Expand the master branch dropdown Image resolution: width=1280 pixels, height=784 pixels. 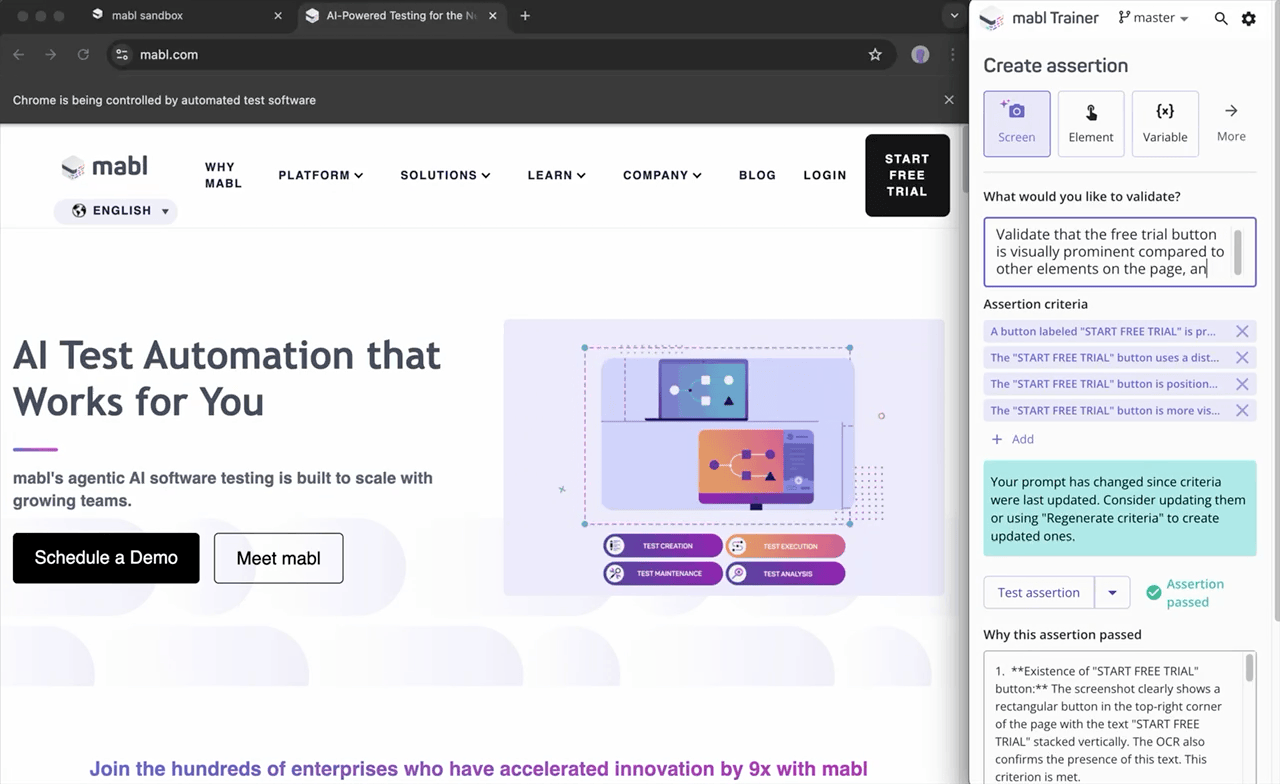point(1154,18)
